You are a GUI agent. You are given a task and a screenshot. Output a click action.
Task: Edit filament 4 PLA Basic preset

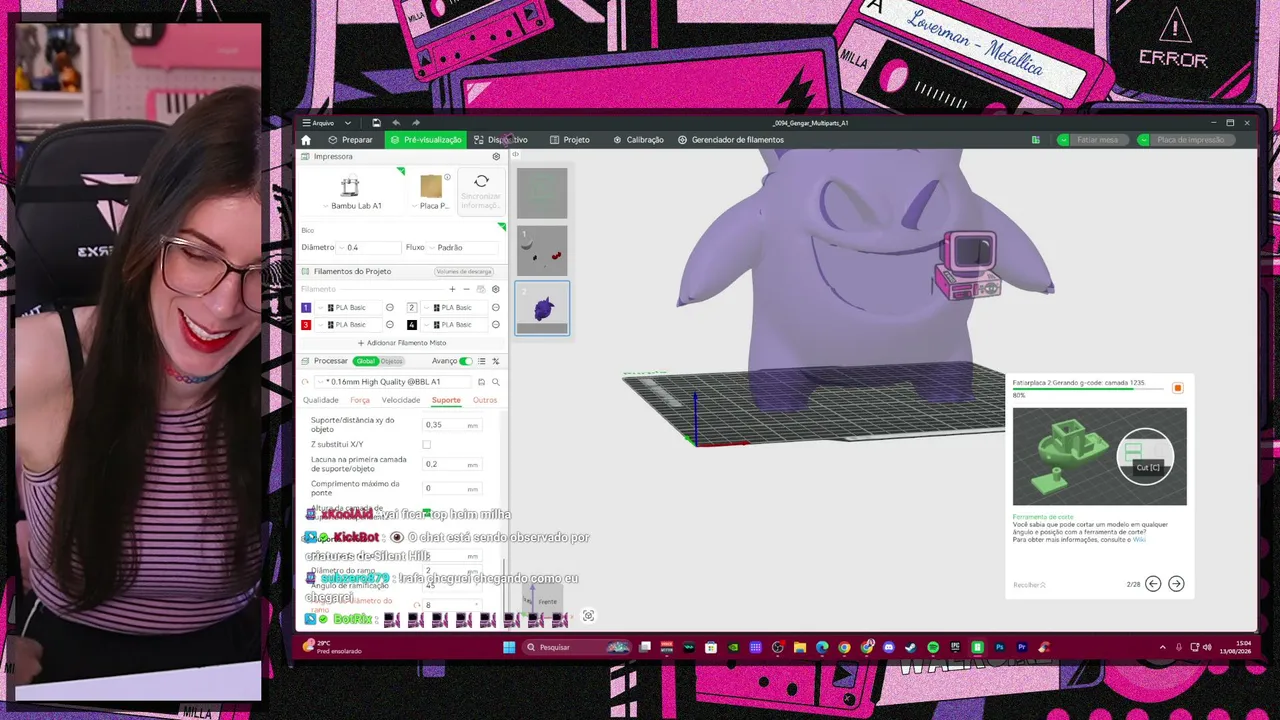pyautogui.click(x=495, y=325)
